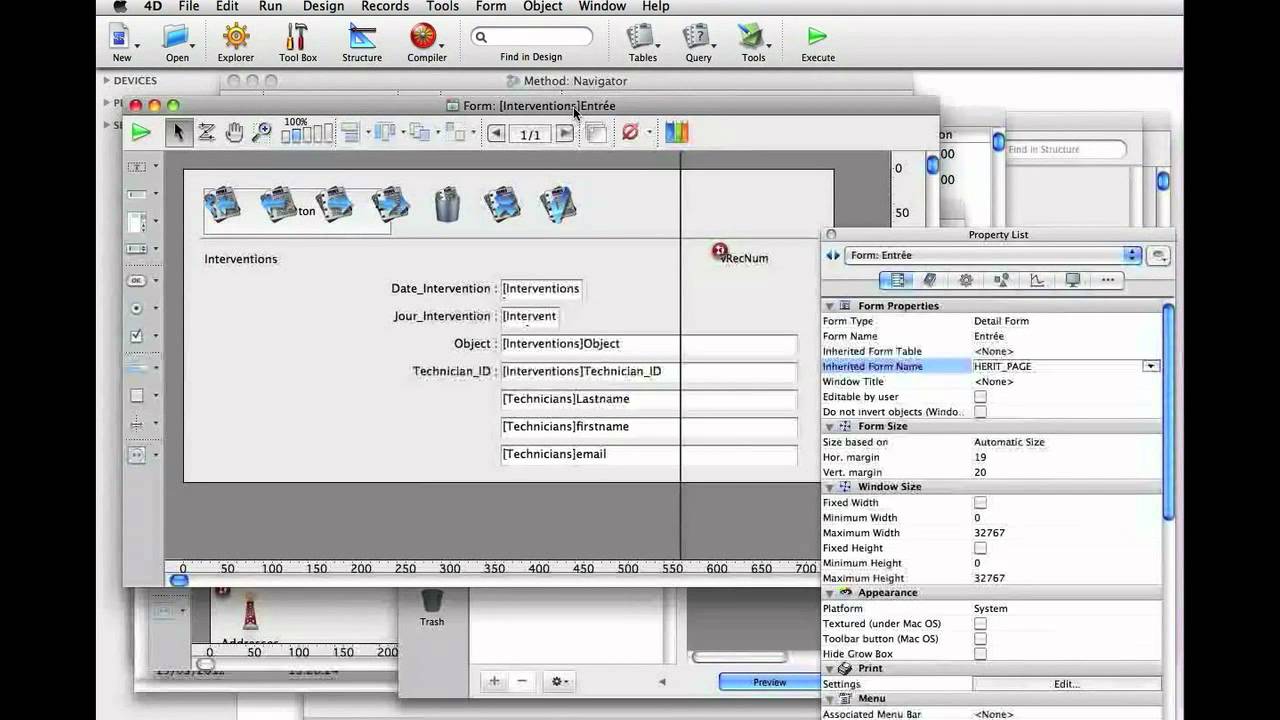Toggle Do not invert objects checkbox
The height and width of the screenshot is (720, 1280).
tap(980, 412)
